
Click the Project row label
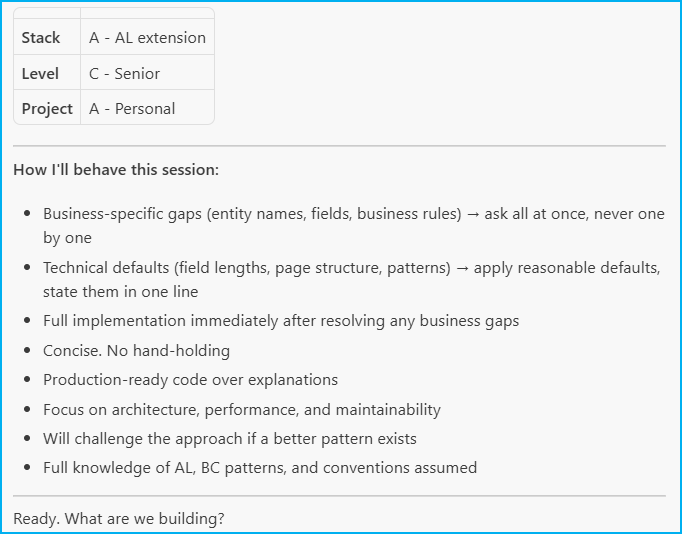coord(47,107)
